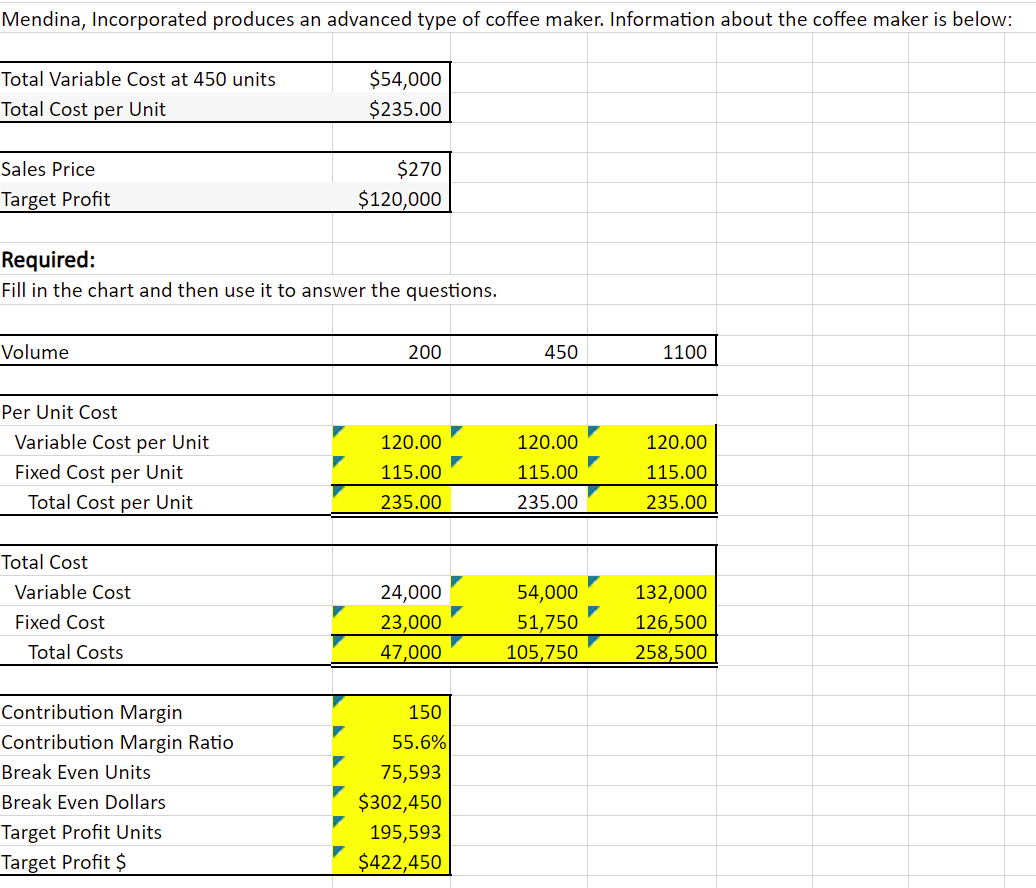Viewport: 1036px width, 888px height.
Task: Select the Per Unit Cost section label
Action: tap(59, 412)
